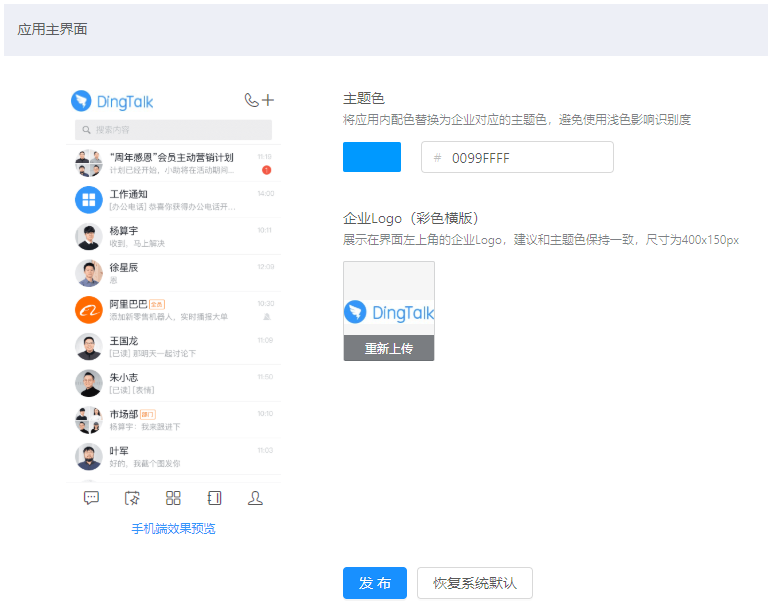Select the 王国龙 chat name

[124, 341]
